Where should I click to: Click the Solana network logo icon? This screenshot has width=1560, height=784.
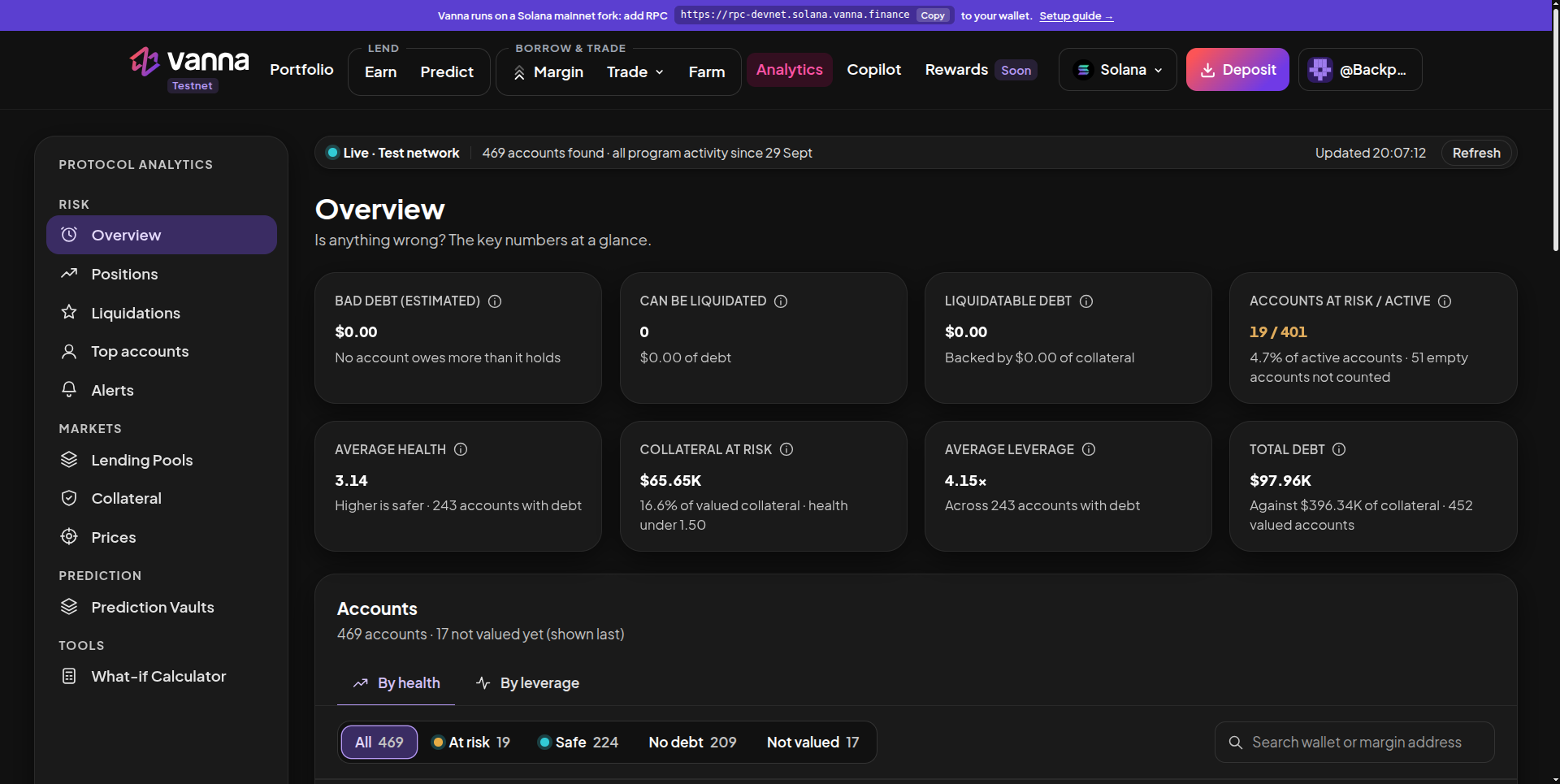click(1083, 70)
